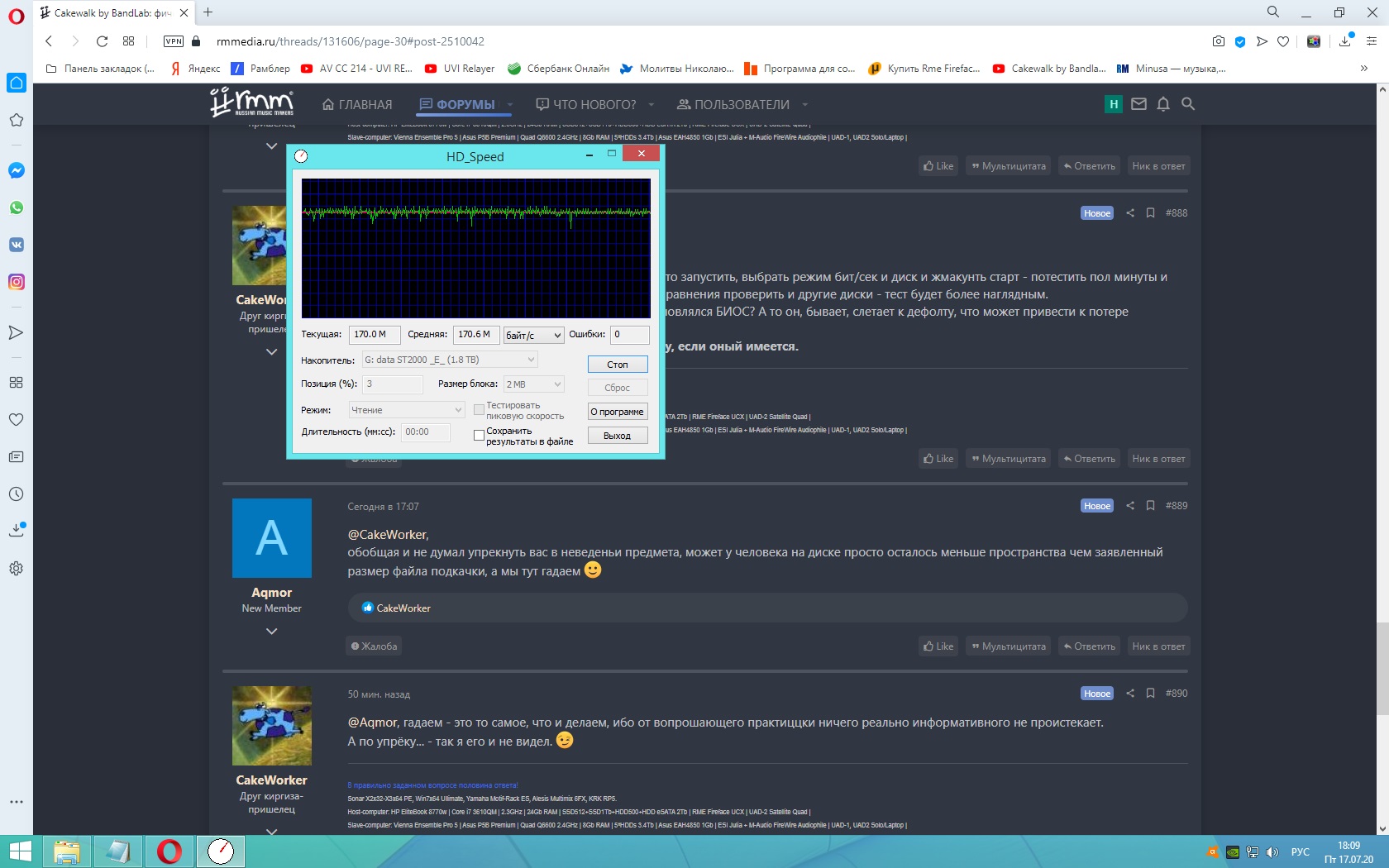Open forum alerts bell icon
This screenshot has width=1389, height=868.
point(1163,104)
